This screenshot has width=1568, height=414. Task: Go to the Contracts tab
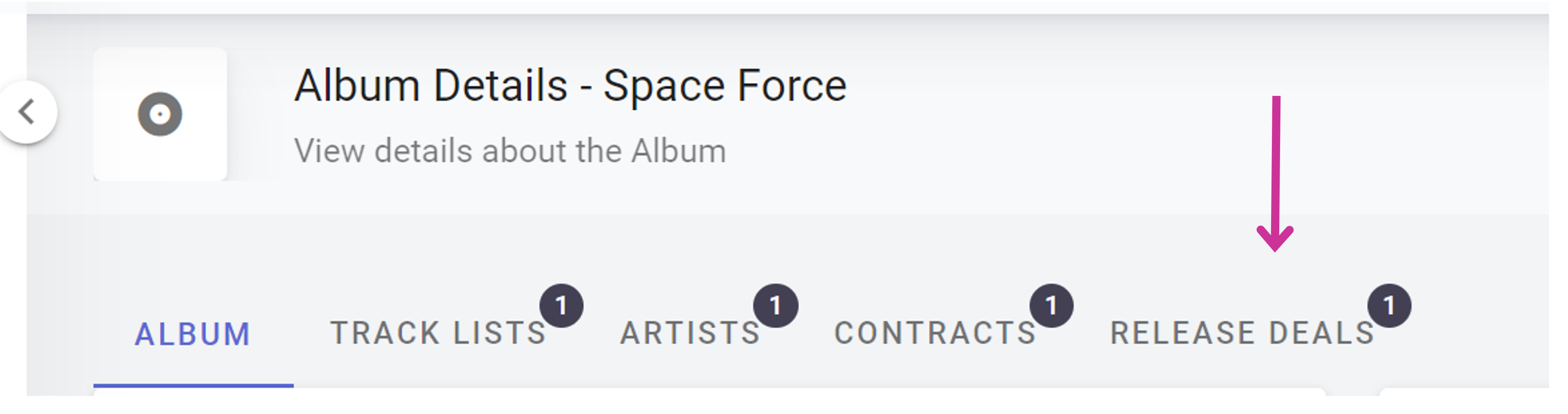tap(935, 333)
